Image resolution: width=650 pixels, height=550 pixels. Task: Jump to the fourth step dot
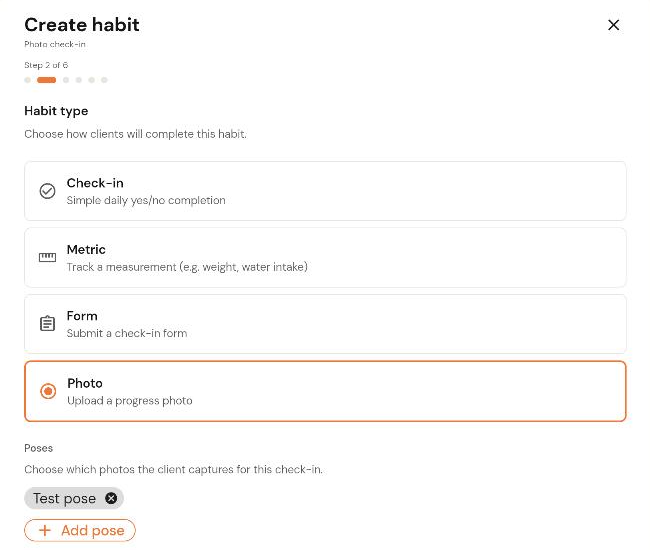[79, 80]
